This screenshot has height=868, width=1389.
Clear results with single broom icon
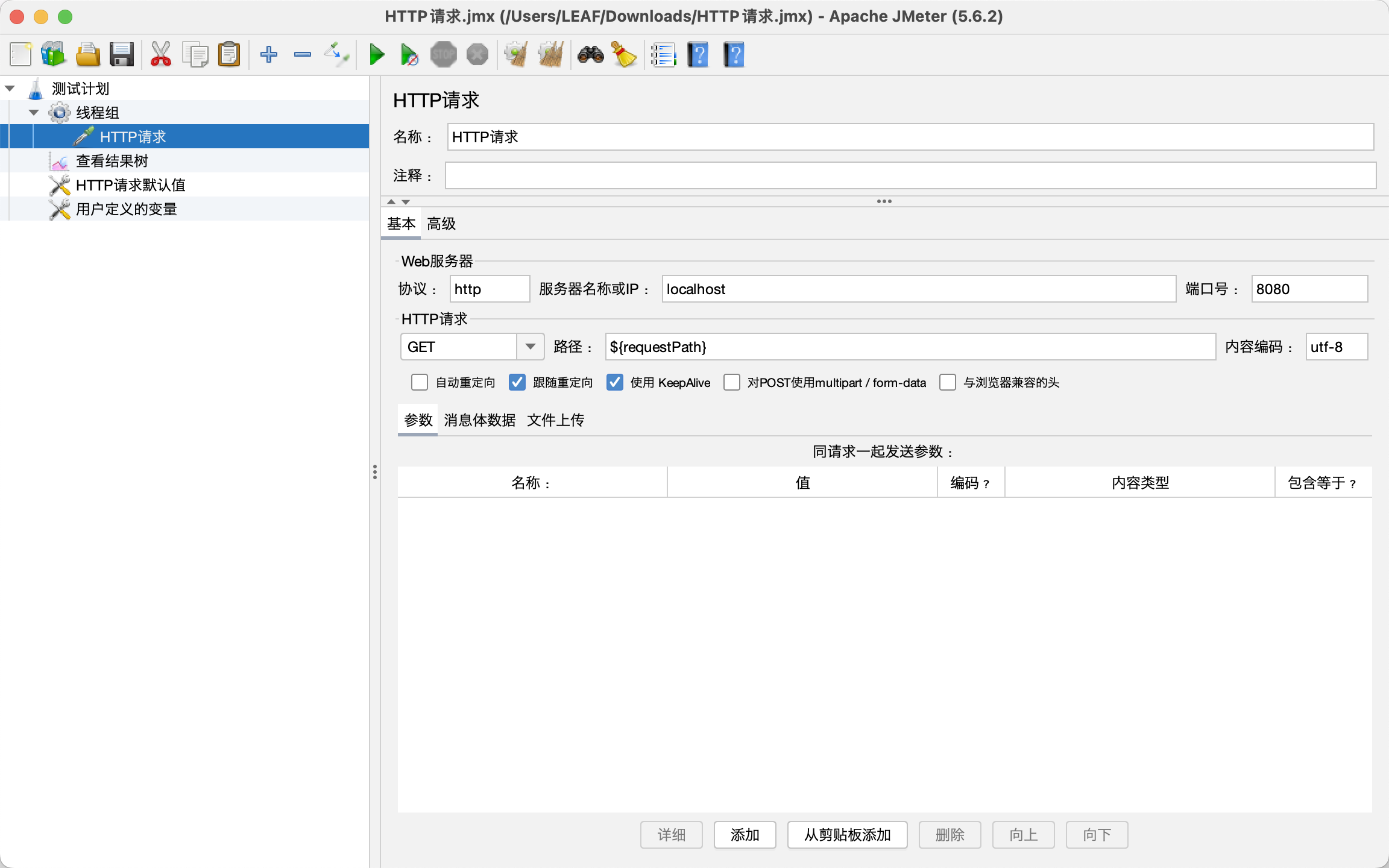pyautogui.click(x=517, y=55)
